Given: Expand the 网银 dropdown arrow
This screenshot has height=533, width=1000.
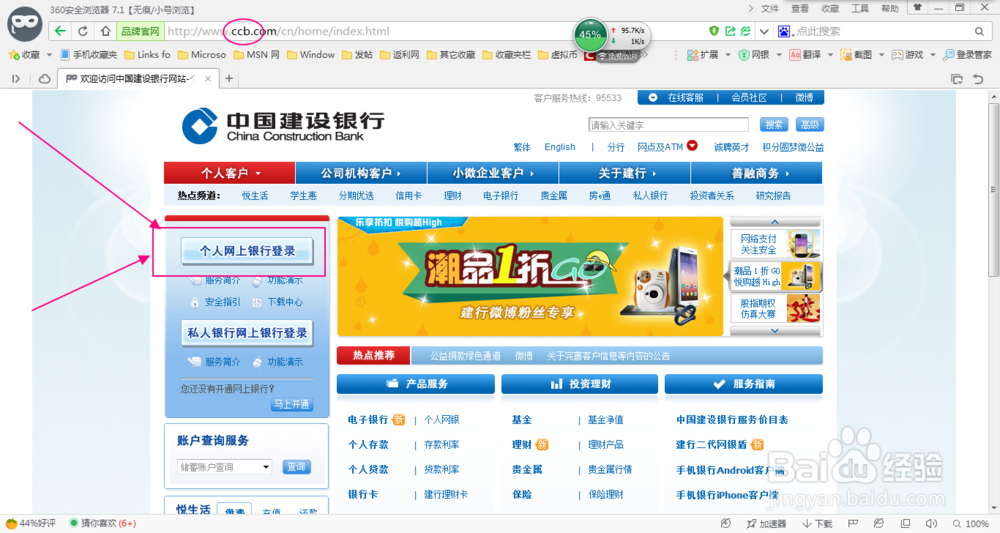Looking at the screenshot, I should (x=779, y=55).
